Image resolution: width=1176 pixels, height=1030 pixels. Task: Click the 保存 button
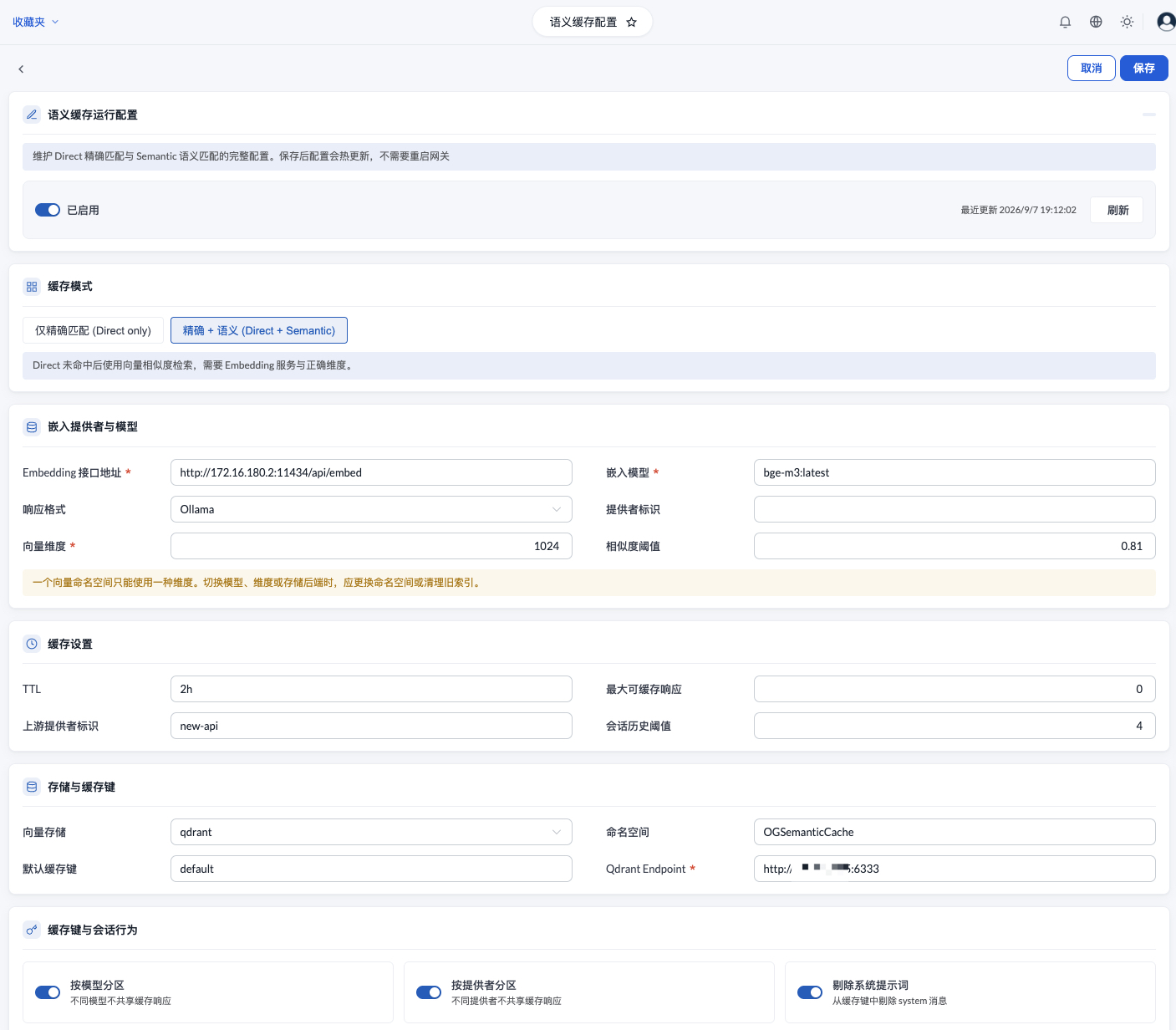click(x=1144, y=68)
